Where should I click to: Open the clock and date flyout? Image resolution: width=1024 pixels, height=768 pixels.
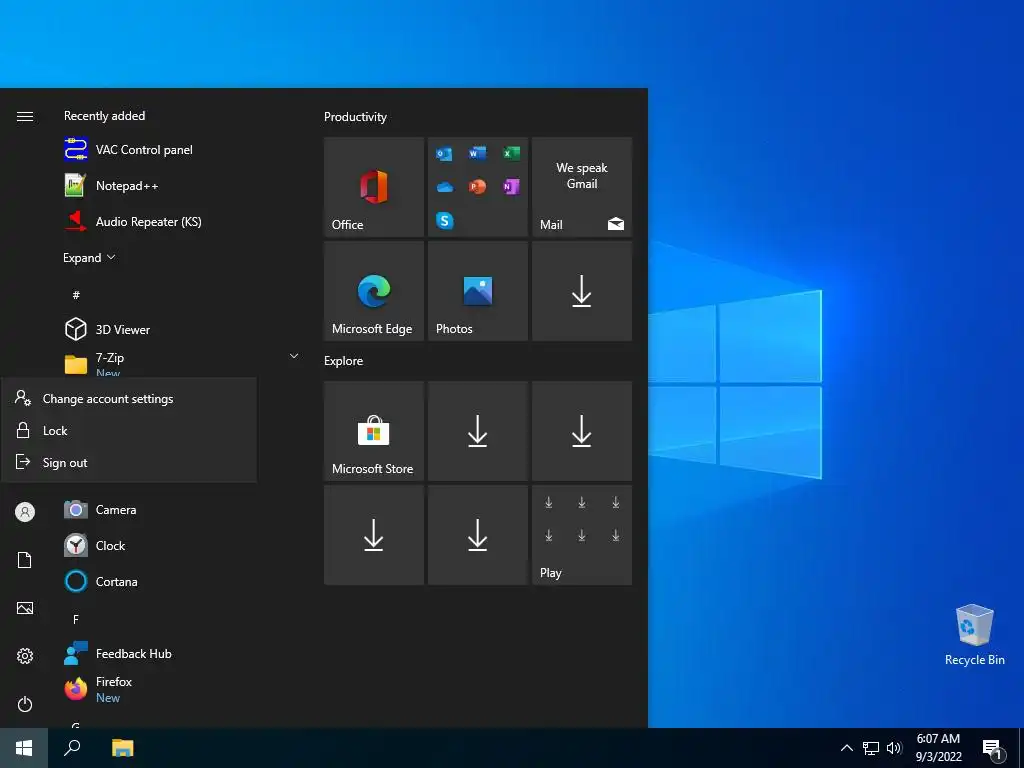coord(938,748)
